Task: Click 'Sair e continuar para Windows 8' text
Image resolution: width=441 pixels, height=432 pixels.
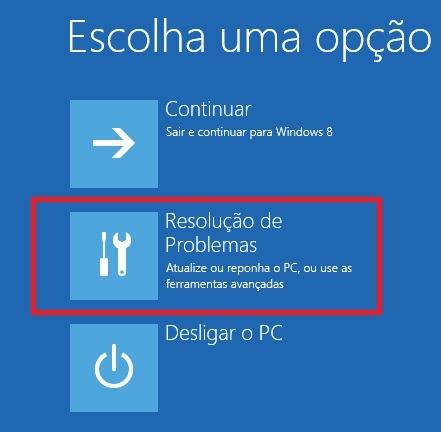Action: point(249,132)
